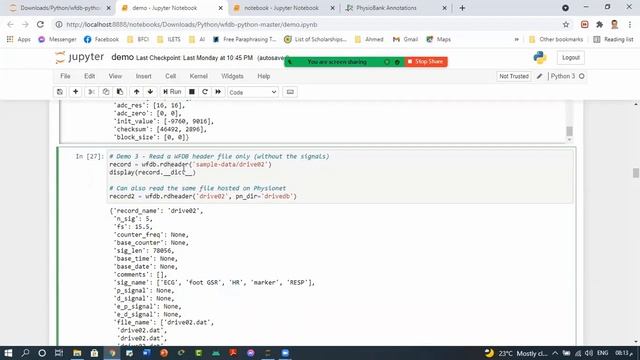This screenshot has width=640, height=360.
Task: Click the pencil edit mode icon
Action: click(x=540, y=76)
